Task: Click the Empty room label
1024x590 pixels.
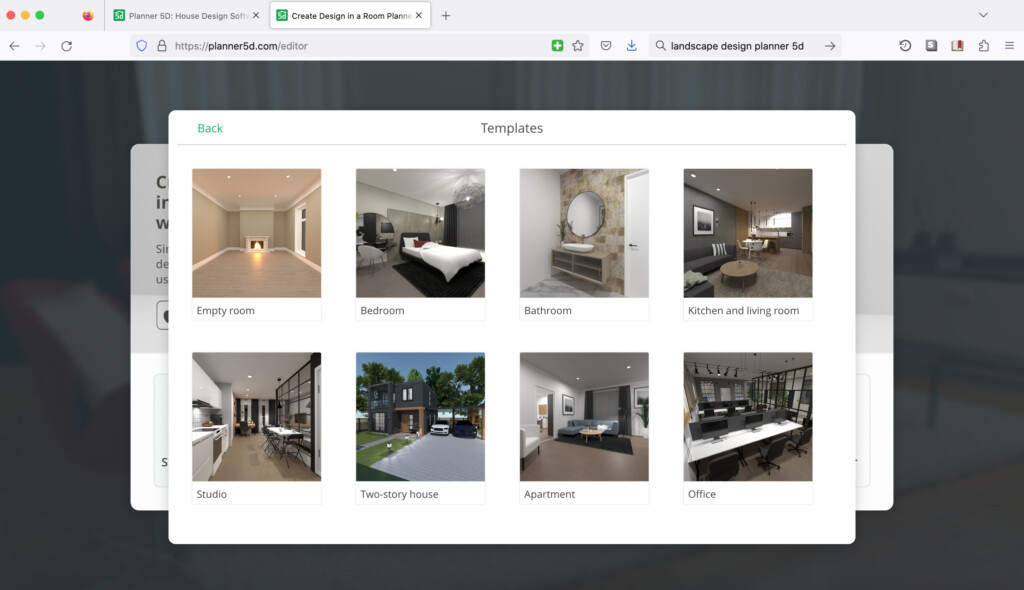Action: coord(225,310)
